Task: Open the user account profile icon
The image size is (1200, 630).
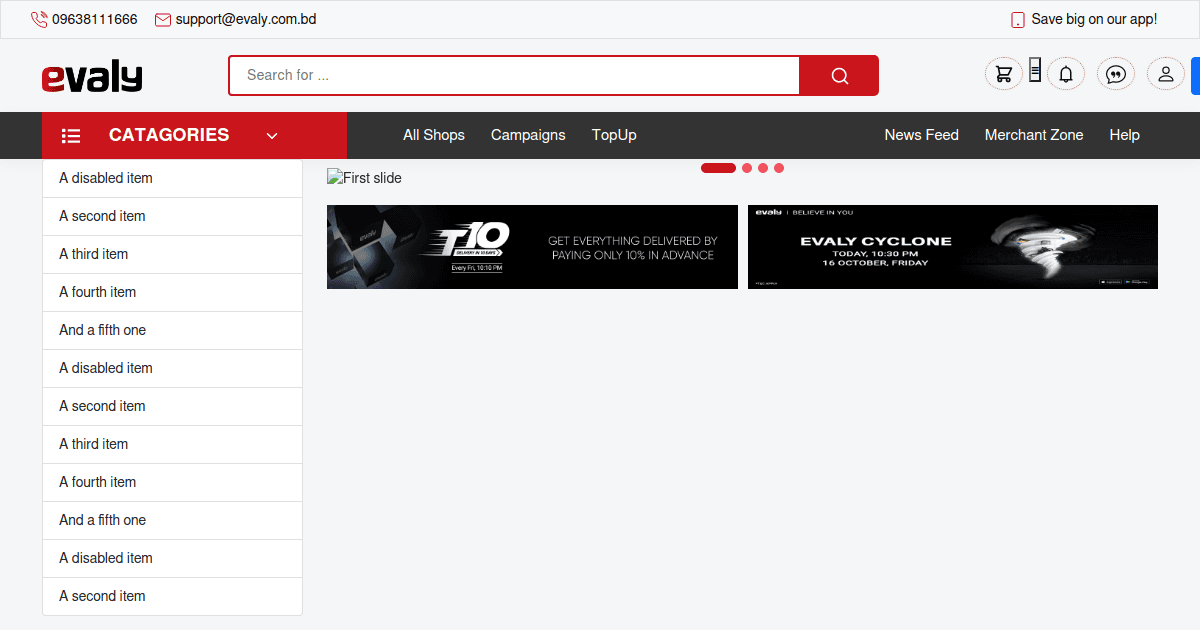Action: pos(1166,74)
